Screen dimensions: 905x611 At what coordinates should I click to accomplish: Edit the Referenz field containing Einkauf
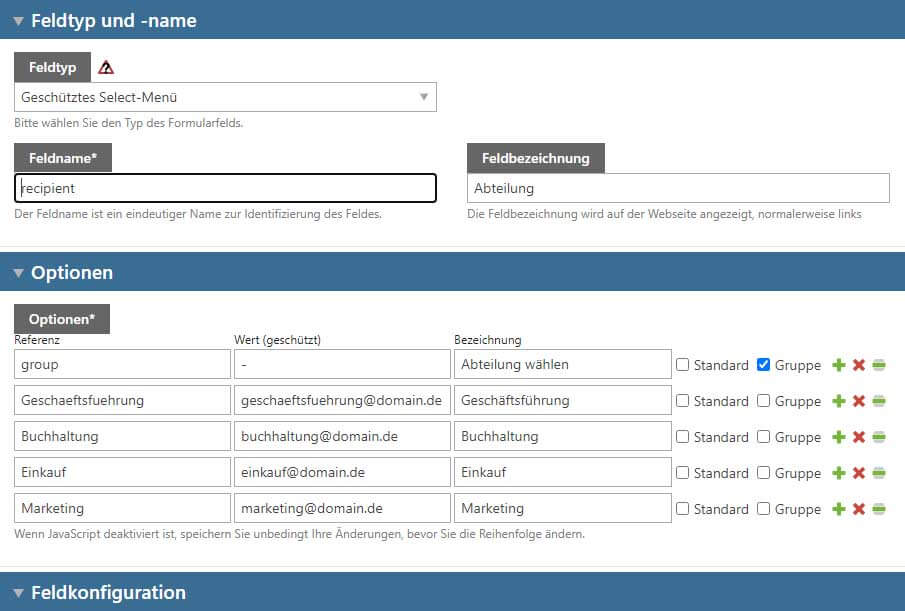[x=122, y=473]
